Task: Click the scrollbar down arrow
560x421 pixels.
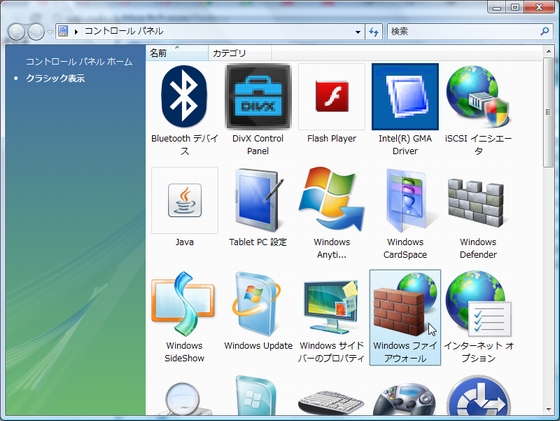Action: coord(548,409)
